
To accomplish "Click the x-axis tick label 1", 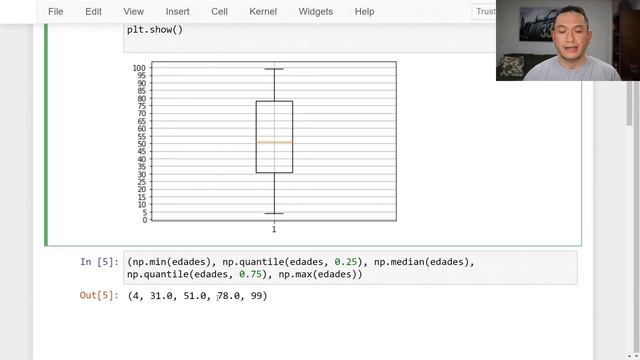I will pyautogui.click(x=274, y=229).
